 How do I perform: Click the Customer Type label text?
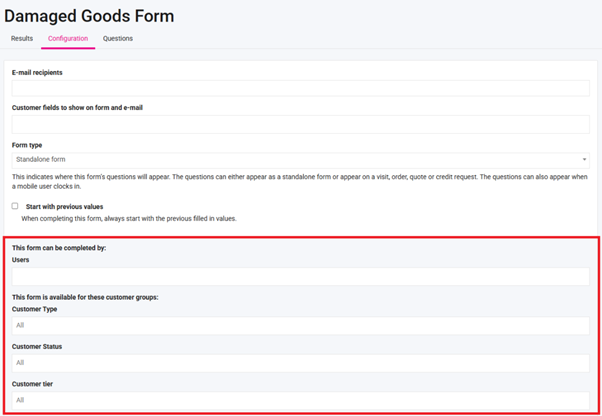click(x=35, y=309)
